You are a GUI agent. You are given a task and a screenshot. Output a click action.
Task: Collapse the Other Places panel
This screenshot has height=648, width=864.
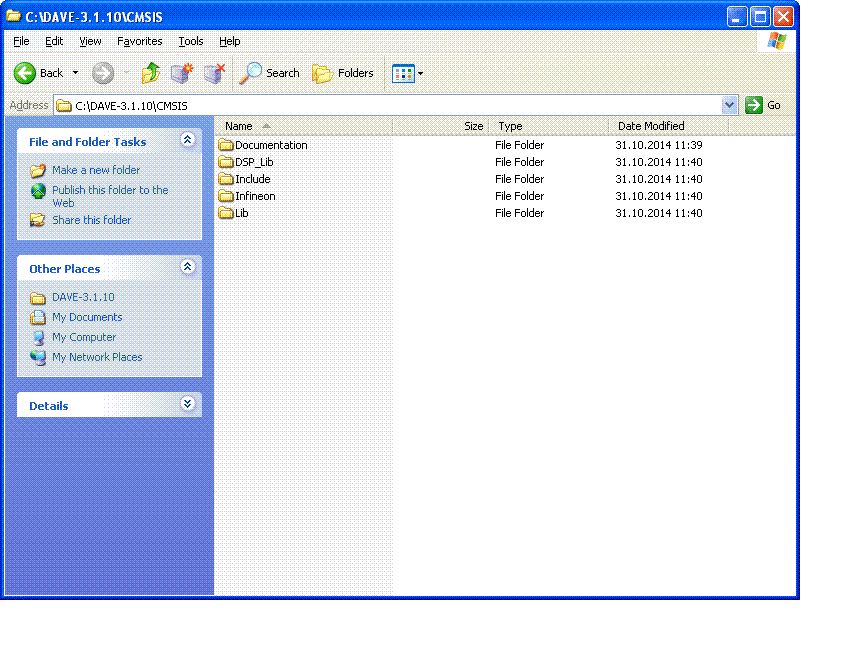point(187,267)
